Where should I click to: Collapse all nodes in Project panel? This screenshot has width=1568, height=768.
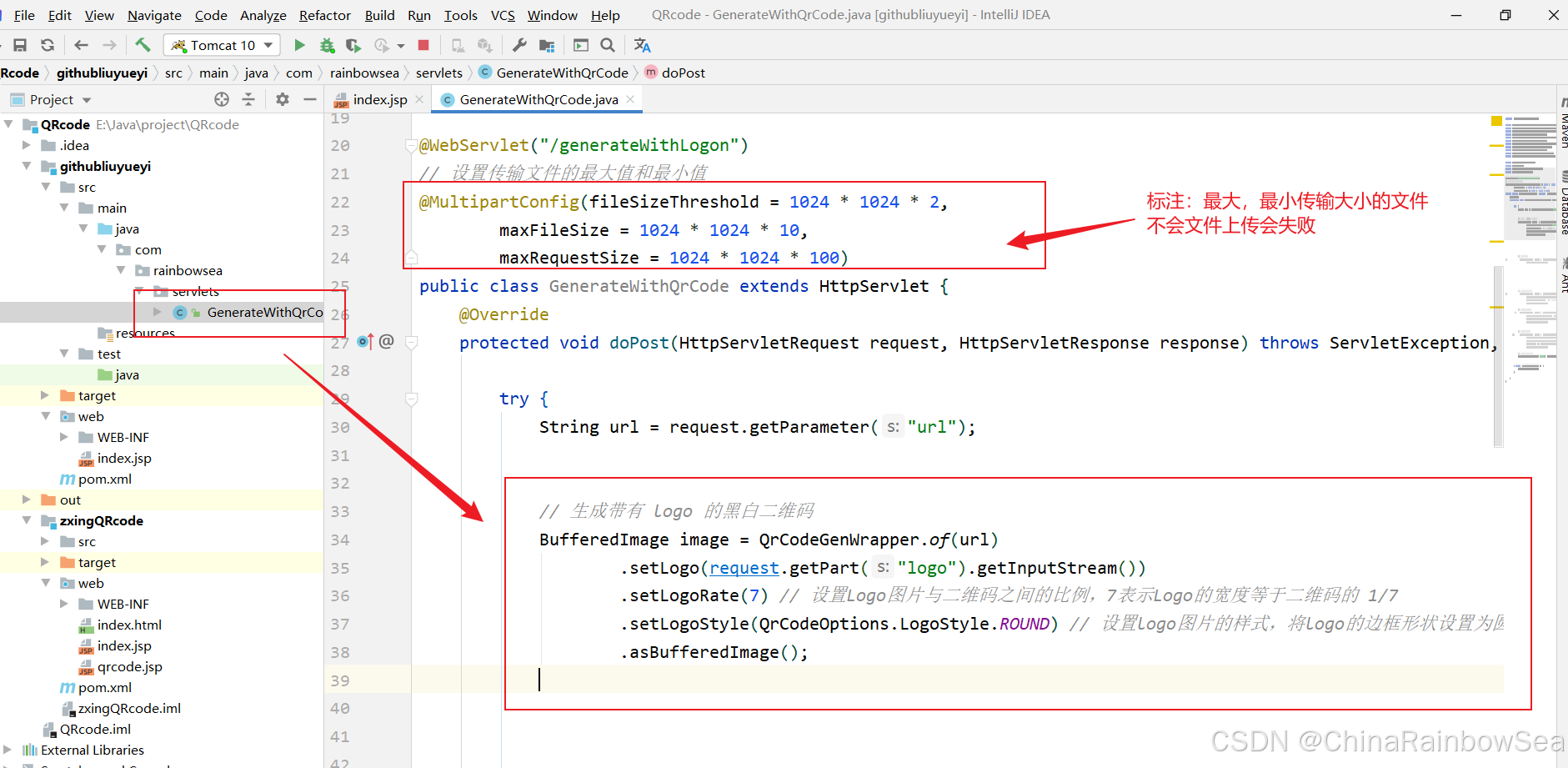[x=248, y=99]
